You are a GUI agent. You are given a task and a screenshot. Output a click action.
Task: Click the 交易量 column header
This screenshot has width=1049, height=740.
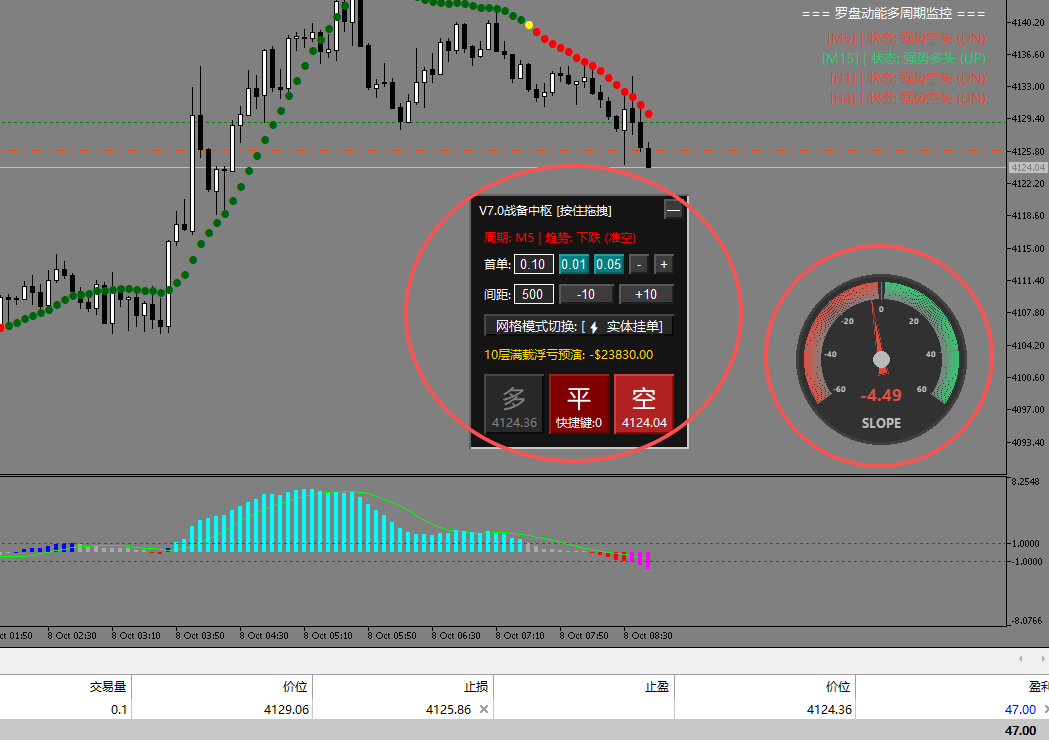pos(108,686)
